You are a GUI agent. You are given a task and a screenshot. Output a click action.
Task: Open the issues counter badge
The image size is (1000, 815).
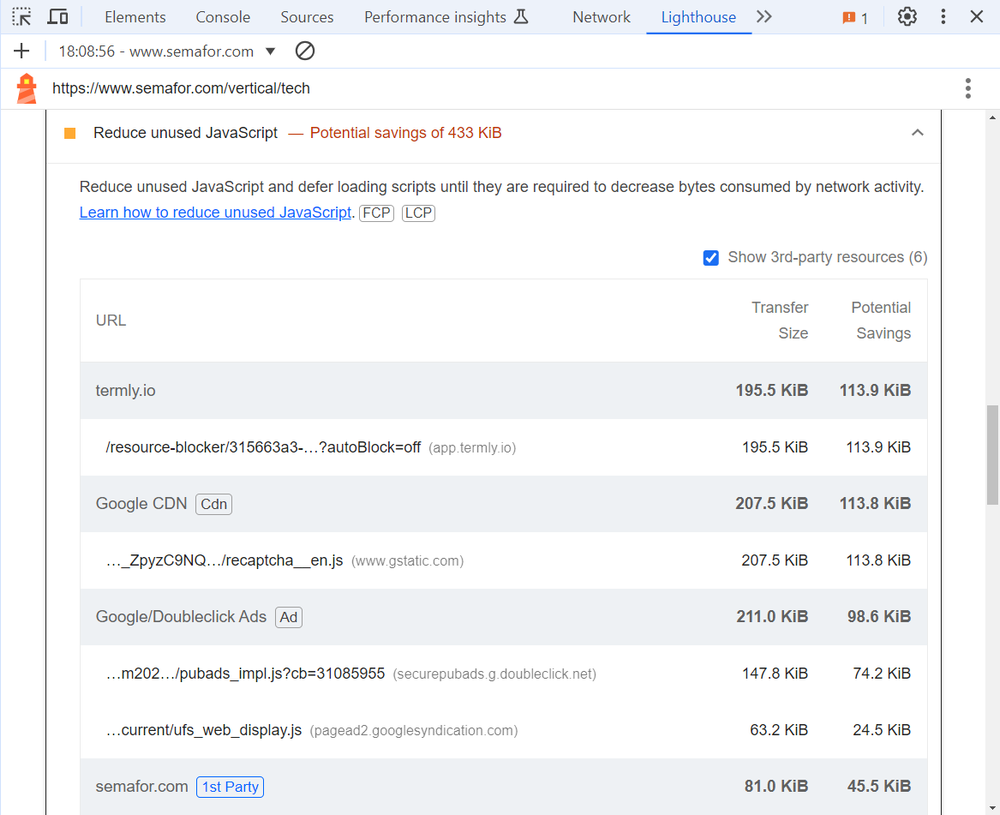[855, 18]
